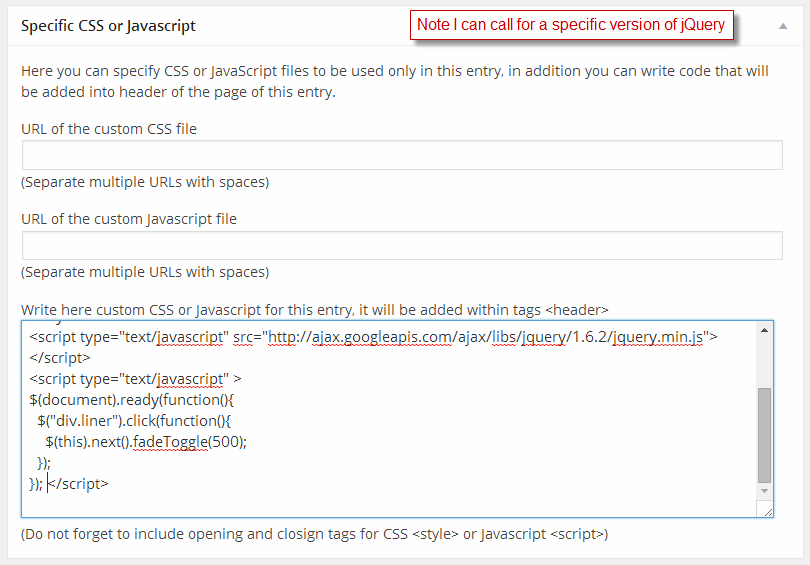Place cursor on the googleapis jQuery URL
Image resolution: width=810 pixels, height=565 pixels.
[x=486, y=337]
